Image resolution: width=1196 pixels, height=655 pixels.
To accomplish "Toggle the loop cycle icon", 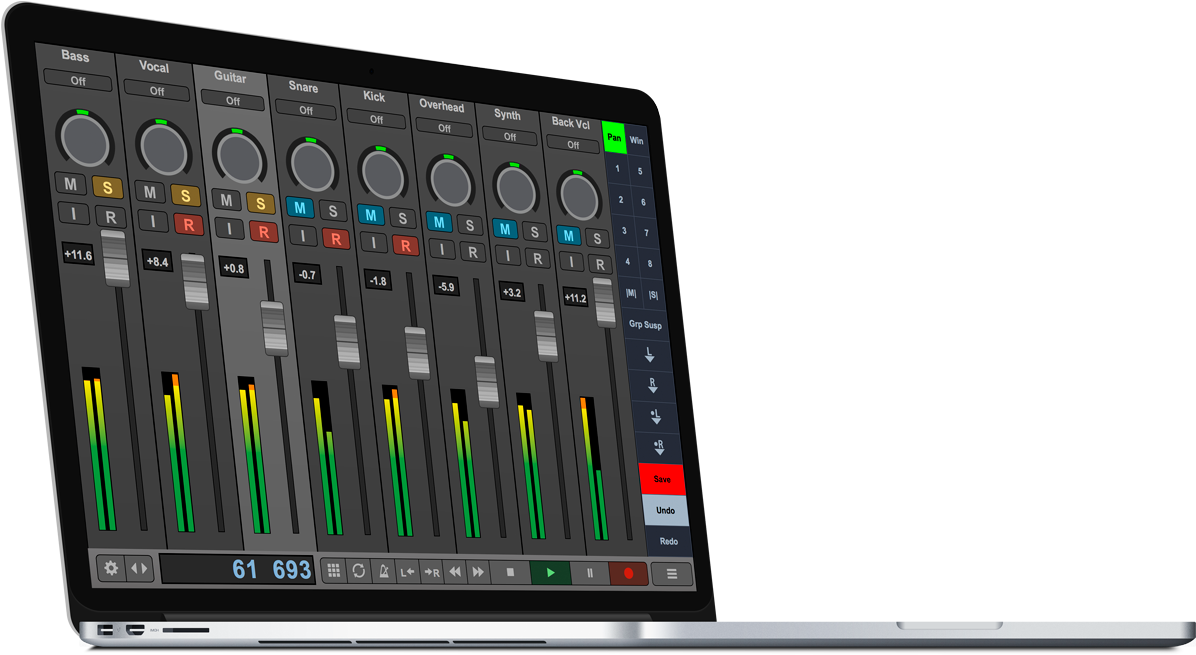I will [358, 571].
